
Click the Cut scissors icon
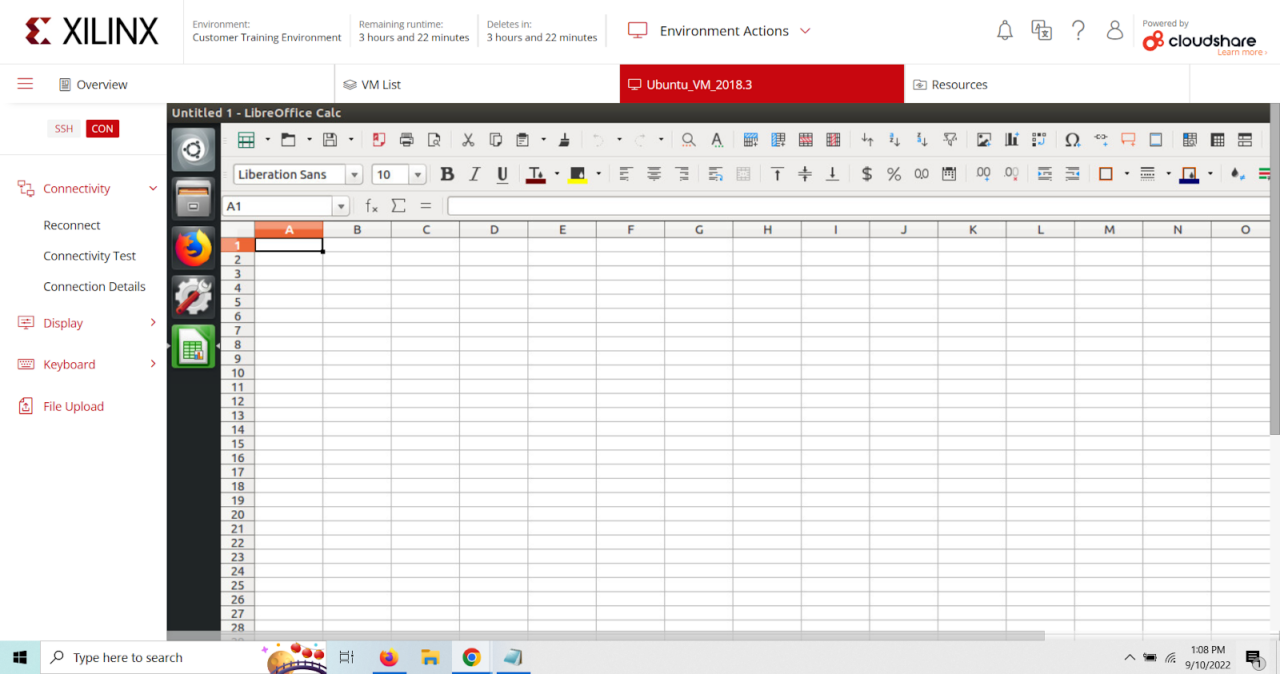pyautogui.click(x=467, y=140)
